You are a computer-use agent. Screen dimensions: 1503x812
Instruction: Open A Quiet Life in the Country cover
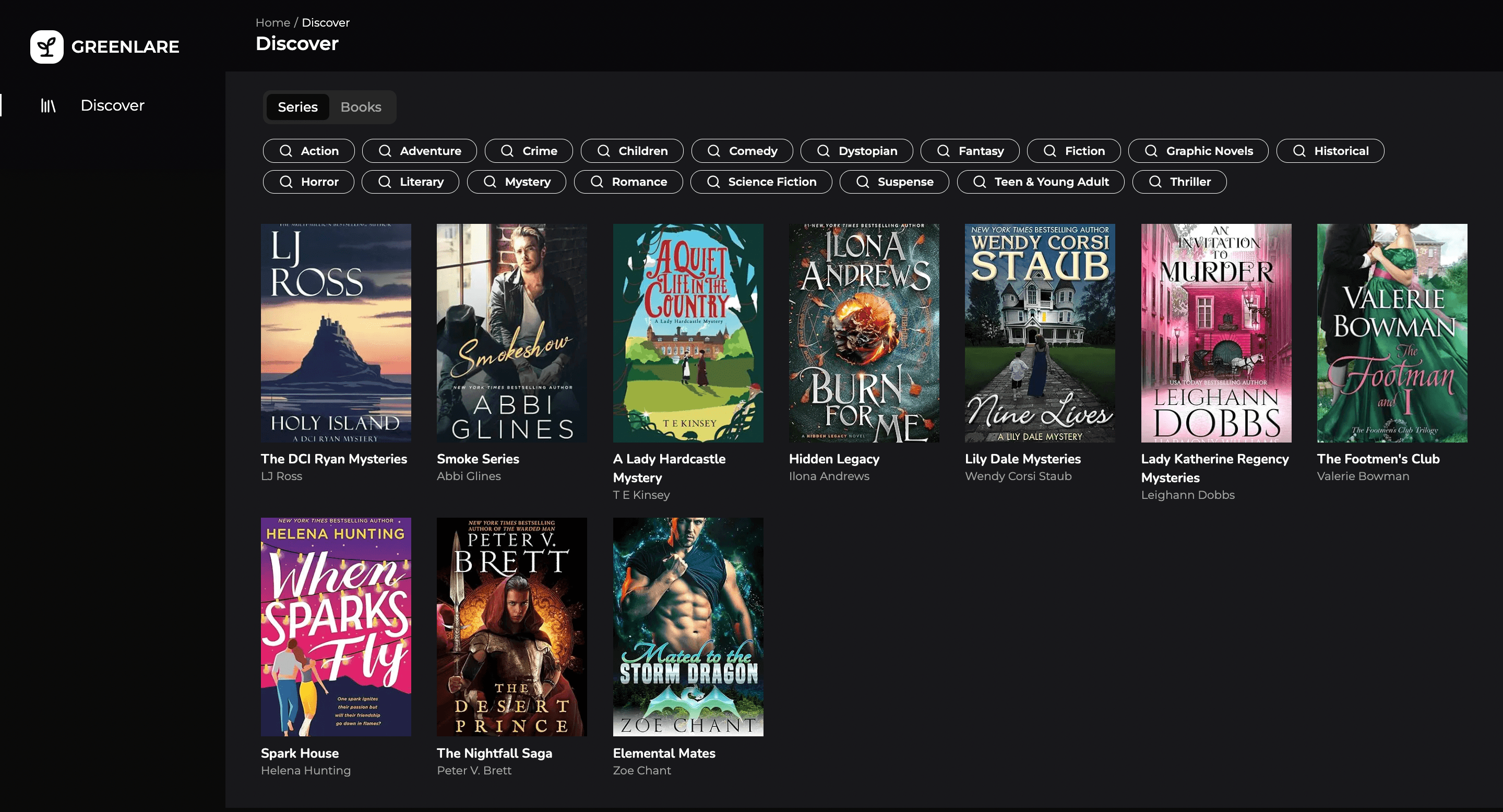[688, 333]
